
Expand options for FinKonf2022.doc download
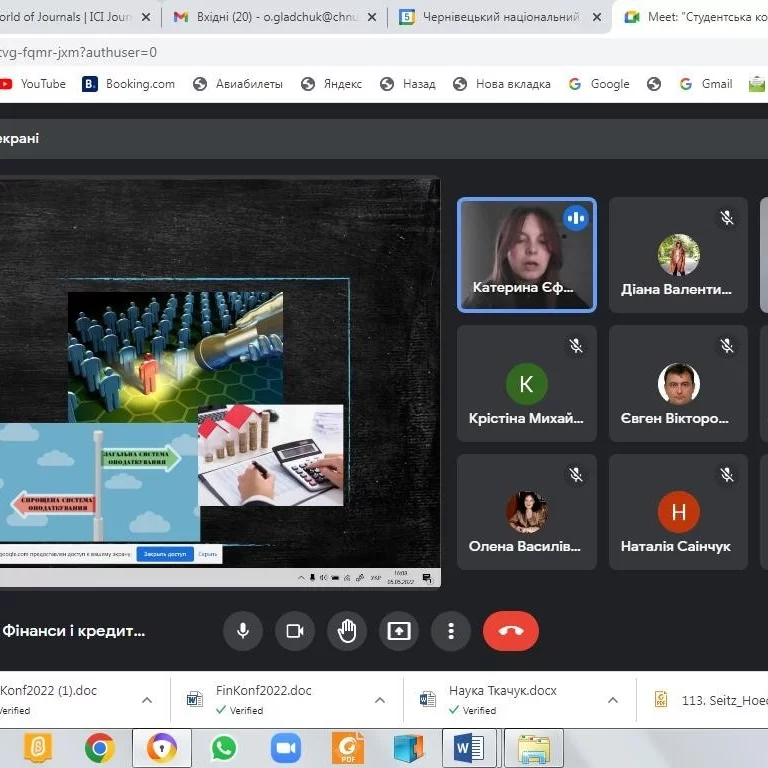(x=380, y=700)
